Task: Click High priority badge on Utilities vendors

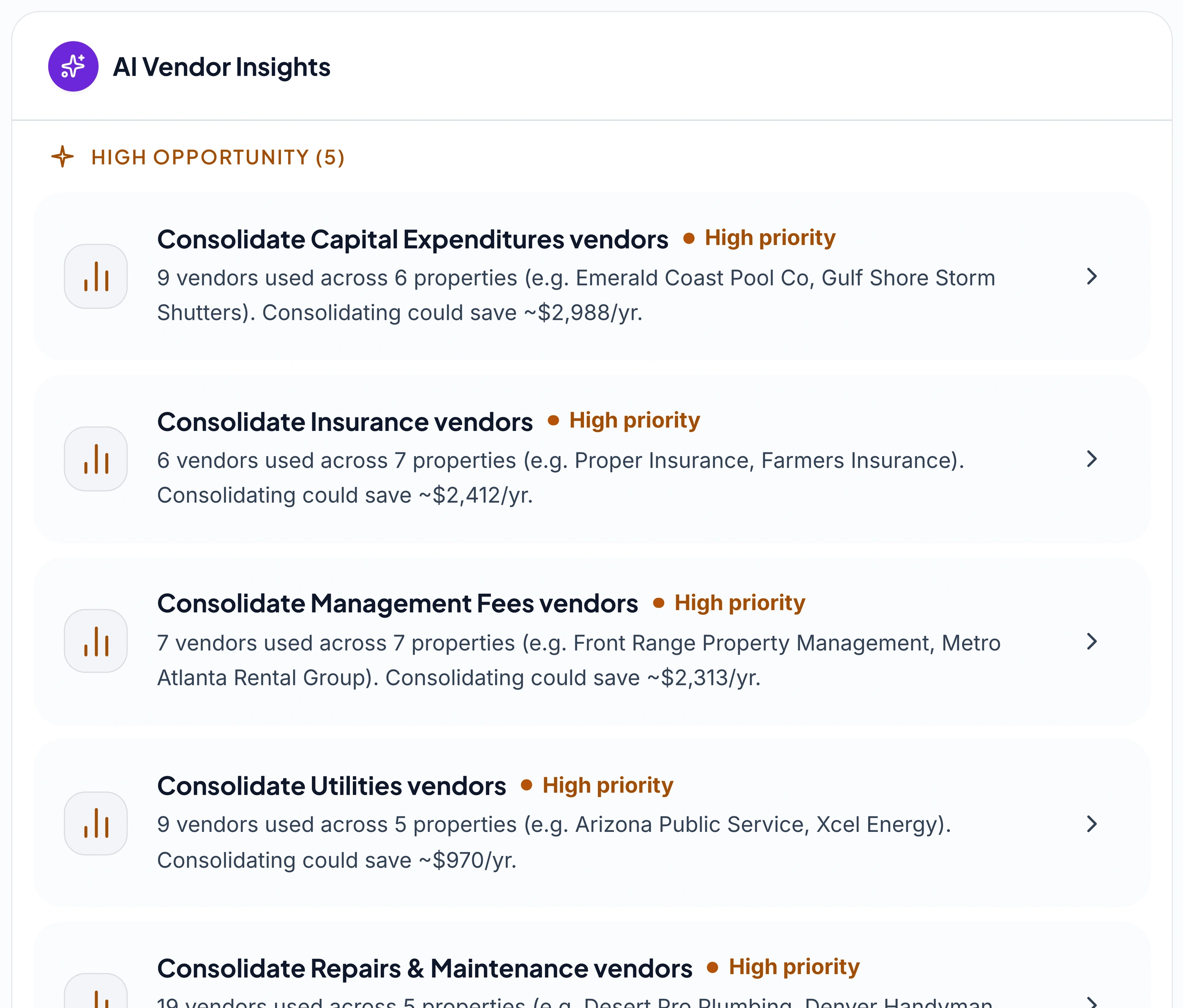Action: [597, 785]
